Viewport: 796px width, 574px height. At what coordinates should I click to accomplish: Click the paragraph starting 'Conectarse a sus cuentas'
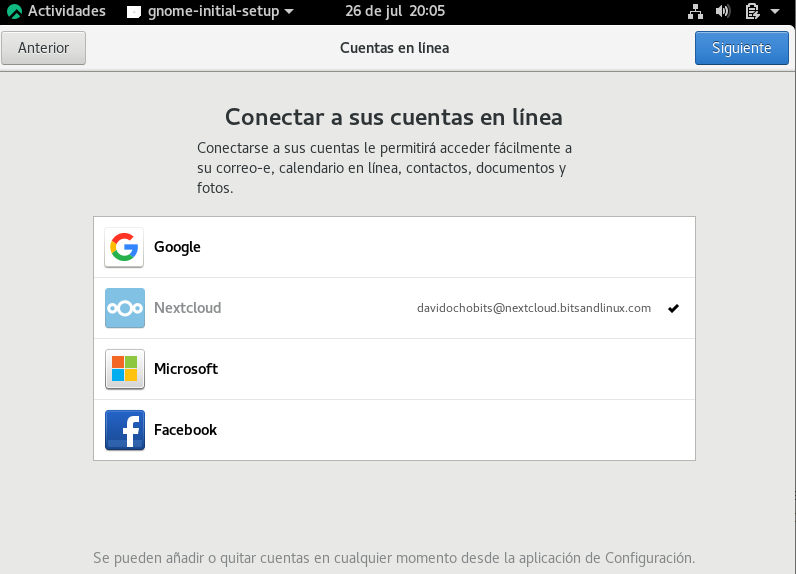tap(384, 167)
